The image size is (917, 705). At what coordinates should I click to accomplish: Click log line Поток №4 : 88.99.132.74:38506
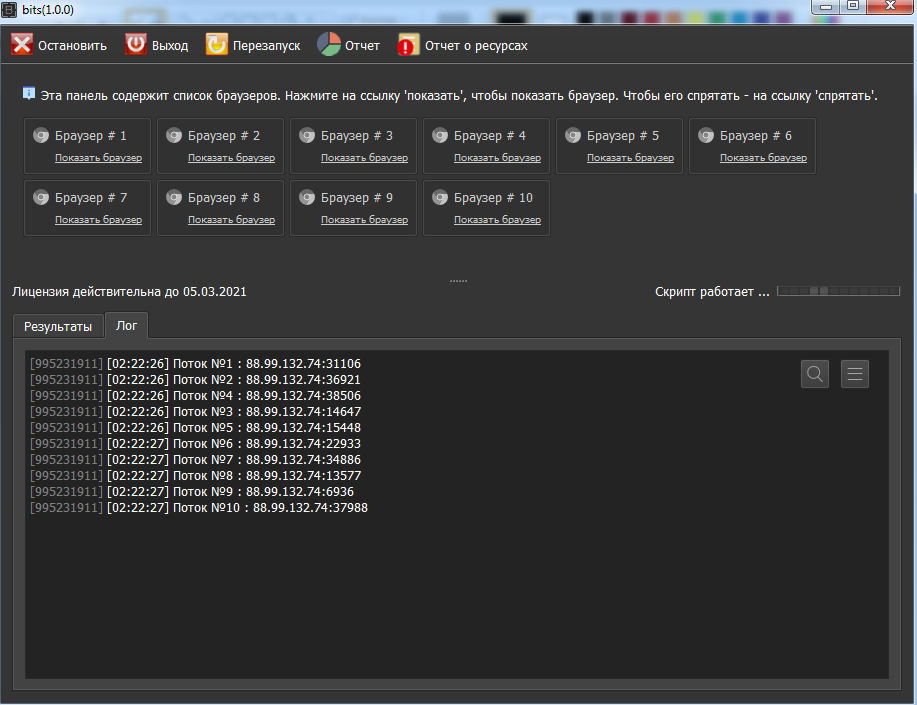point(195,396)
